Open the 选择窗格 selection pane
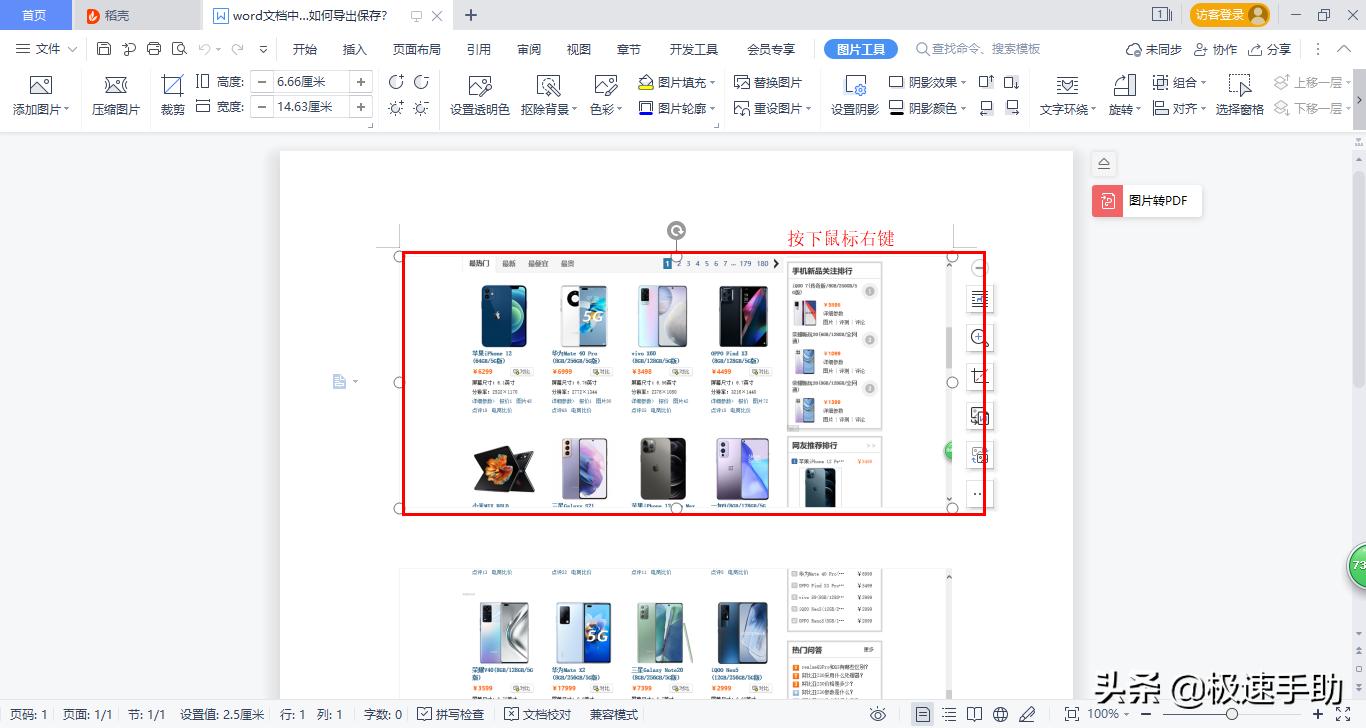 coord(1240,95)
